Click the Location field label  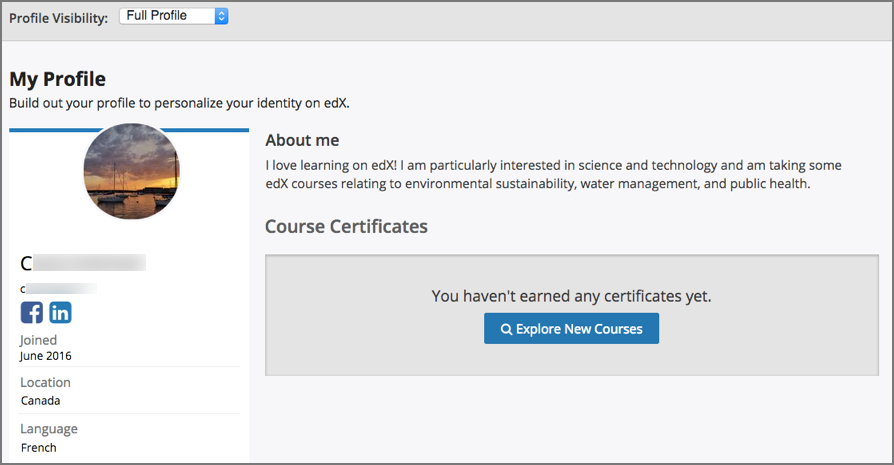(45, 382)
